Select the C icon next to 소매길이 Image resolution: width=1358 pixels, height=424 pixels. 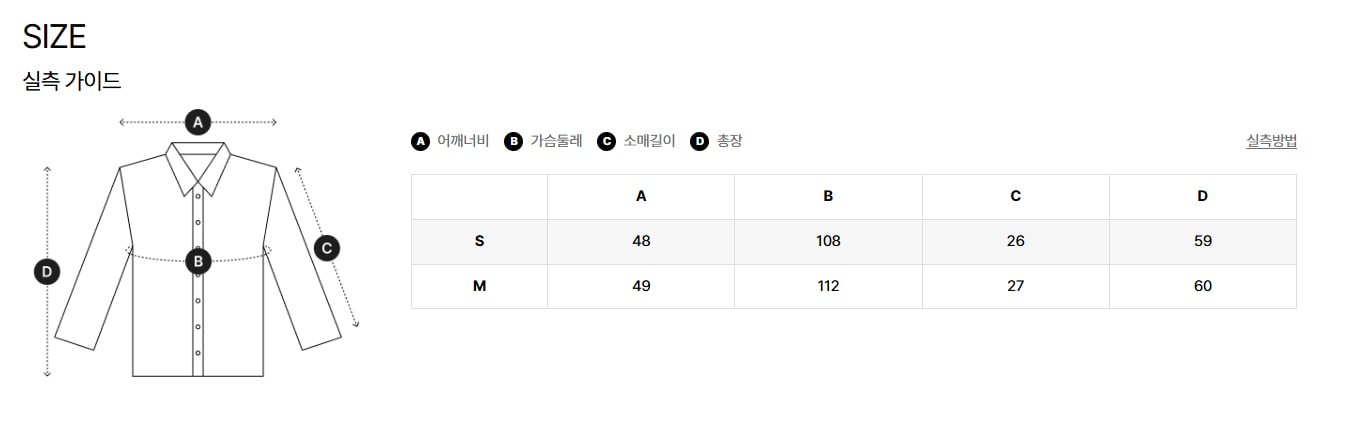[x=606, y=141]
